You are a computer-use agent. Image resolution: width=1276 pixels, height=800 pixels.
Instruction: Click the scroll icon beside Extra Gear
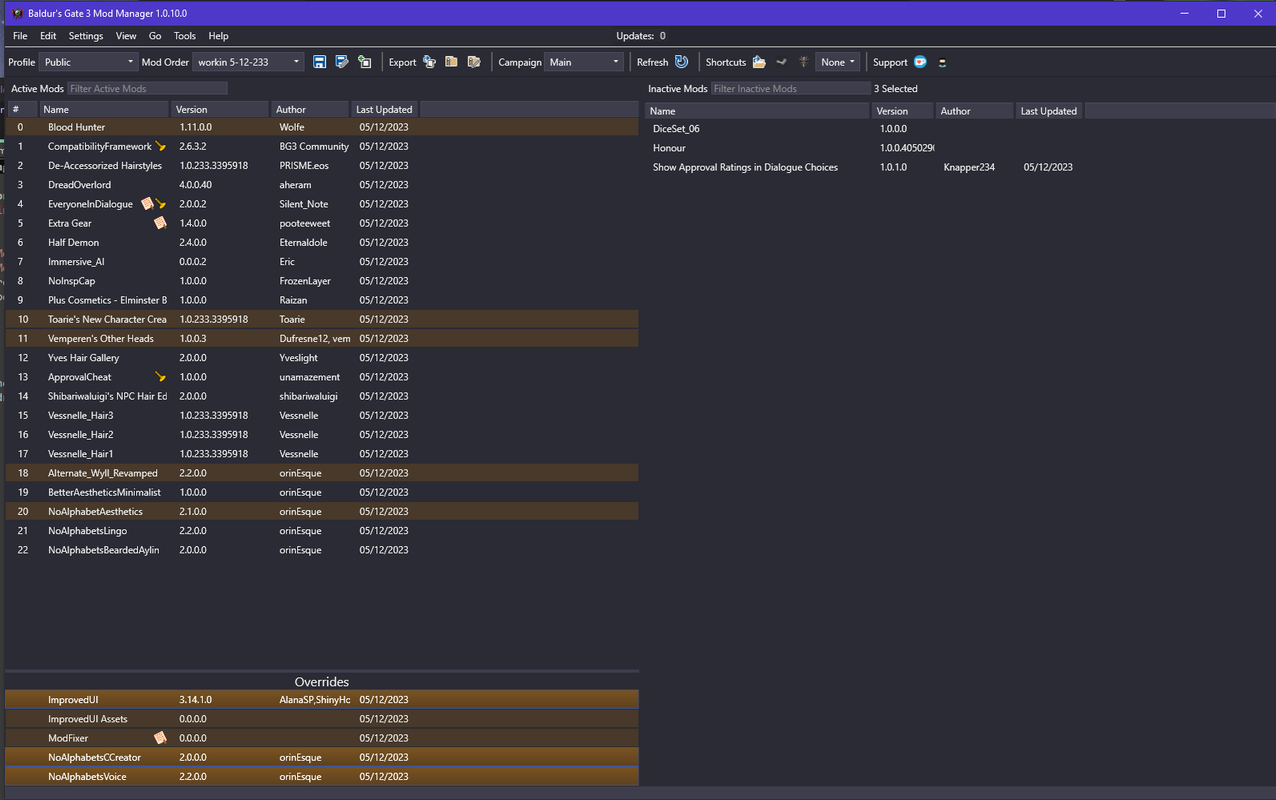pos(160,223)
